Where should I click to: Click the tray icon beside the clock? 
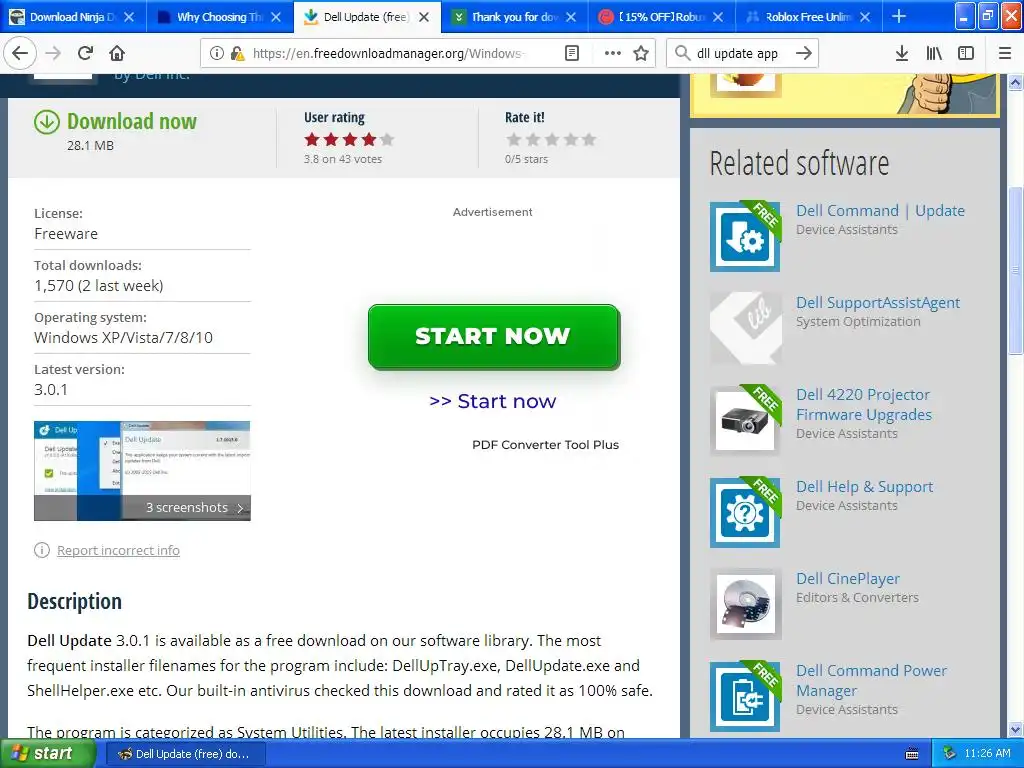[x=949, y=754]
